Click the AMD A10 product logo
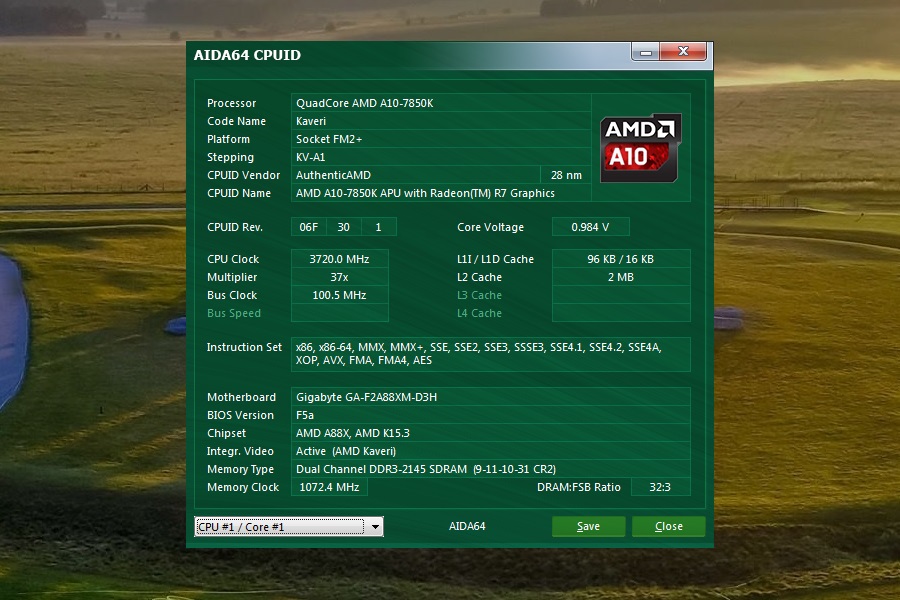 [x=638, y=147]
